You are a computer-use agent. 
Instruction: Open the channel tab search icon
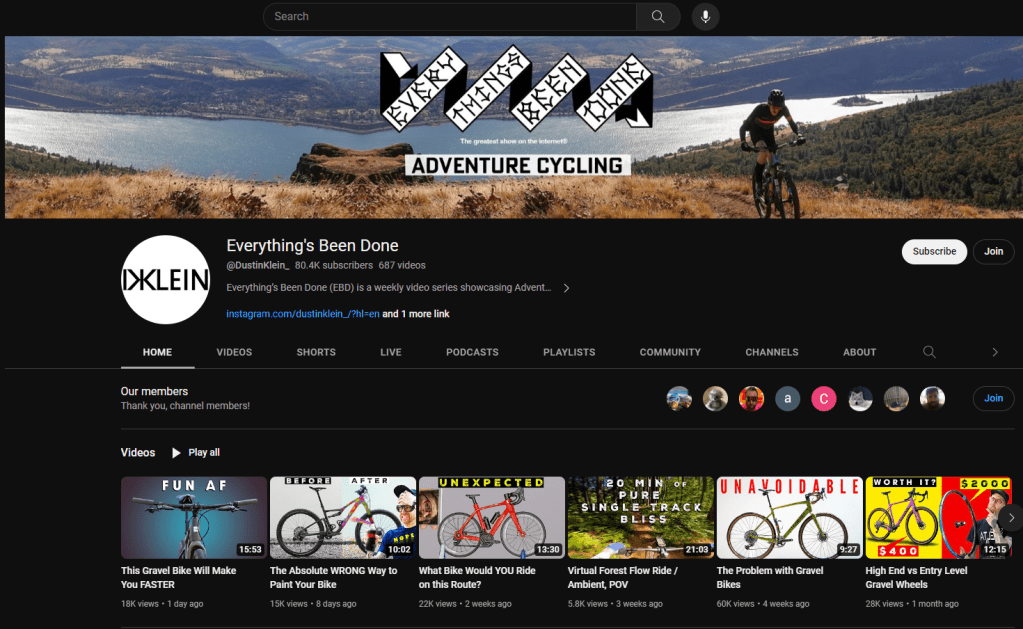click(x=929, y=352)
